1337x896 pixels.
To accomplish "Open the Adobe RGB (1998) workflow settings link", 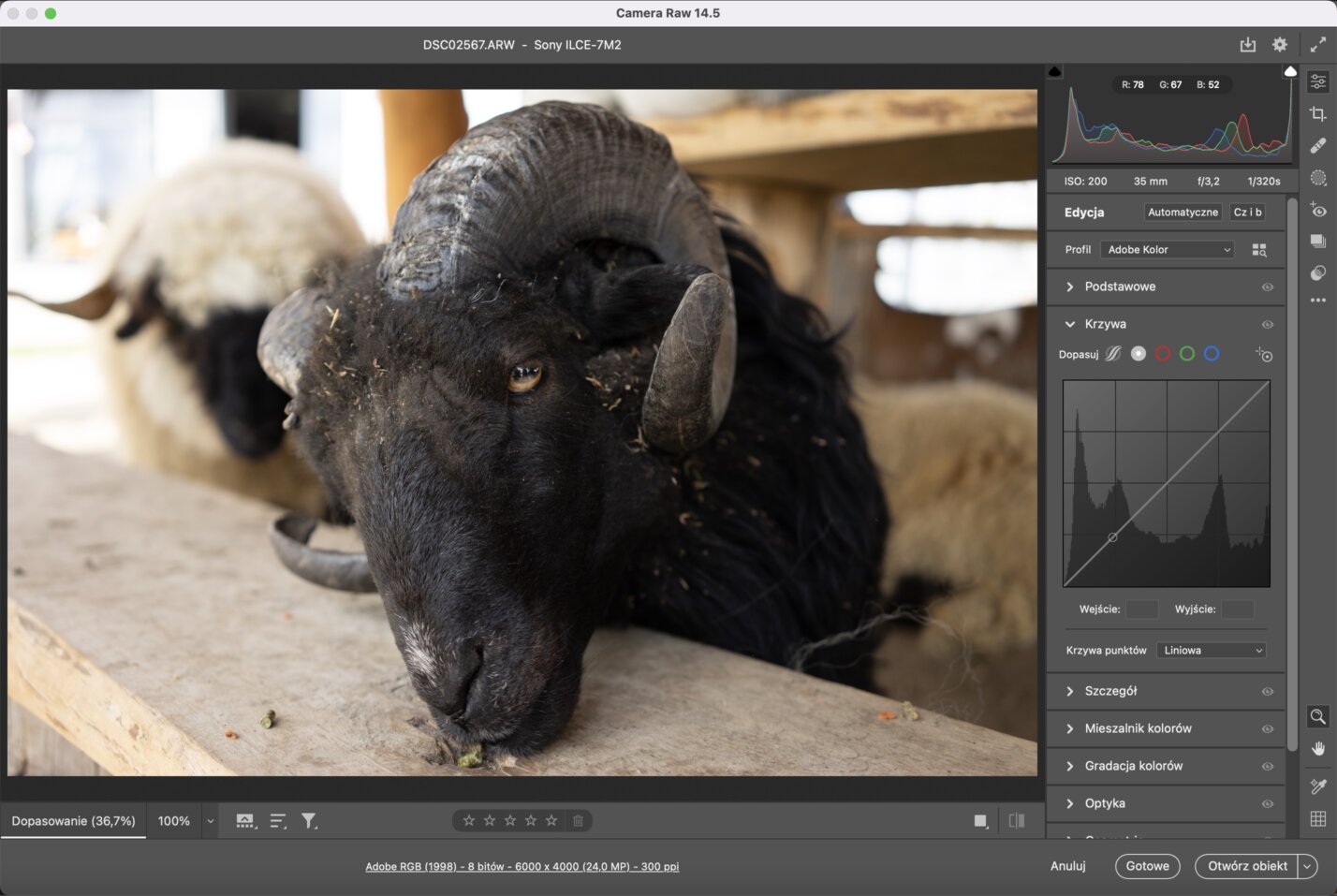I will point(522,866).
